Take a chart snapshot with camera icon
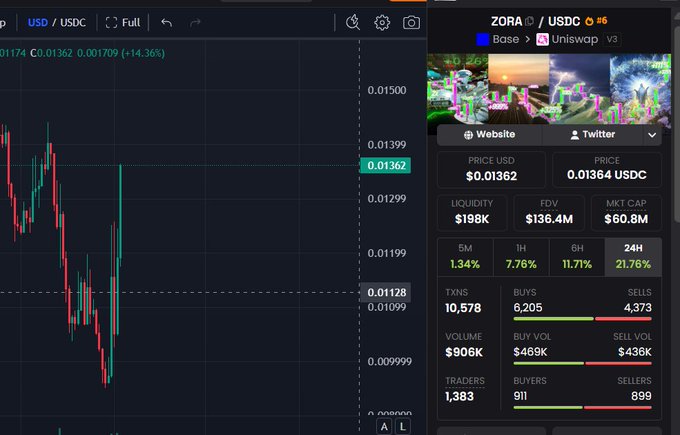Image resolution: width=680 pixels, height=435 pixels. (x=411, y=22)
